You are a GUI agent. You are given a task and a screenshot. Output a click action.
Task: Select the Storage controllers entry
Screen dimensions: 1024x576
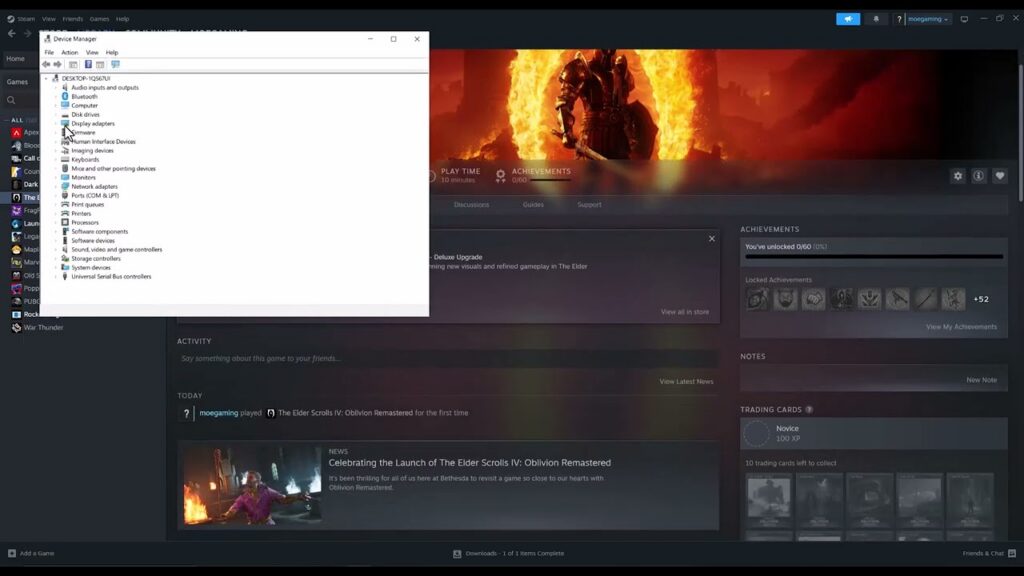(x=95, y=259)
